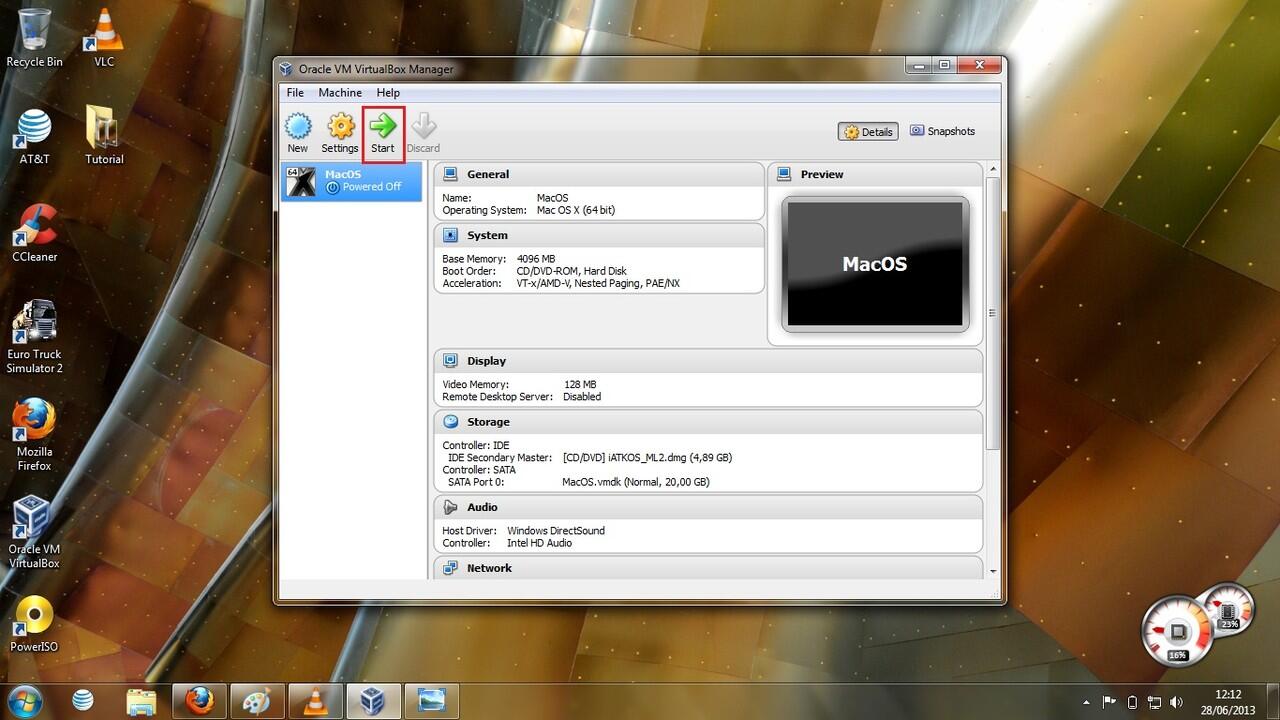Click Base Memory 4096 MB value
Image resolution: width=1280 pixels, height=720 pixels.
tap(536, 259)
